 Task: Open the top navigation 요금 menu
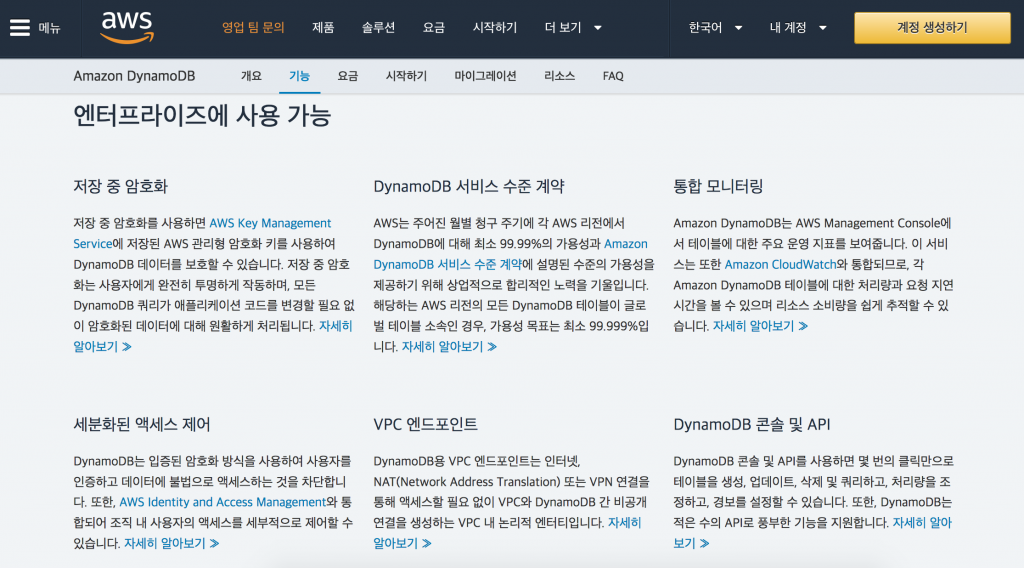434,27
